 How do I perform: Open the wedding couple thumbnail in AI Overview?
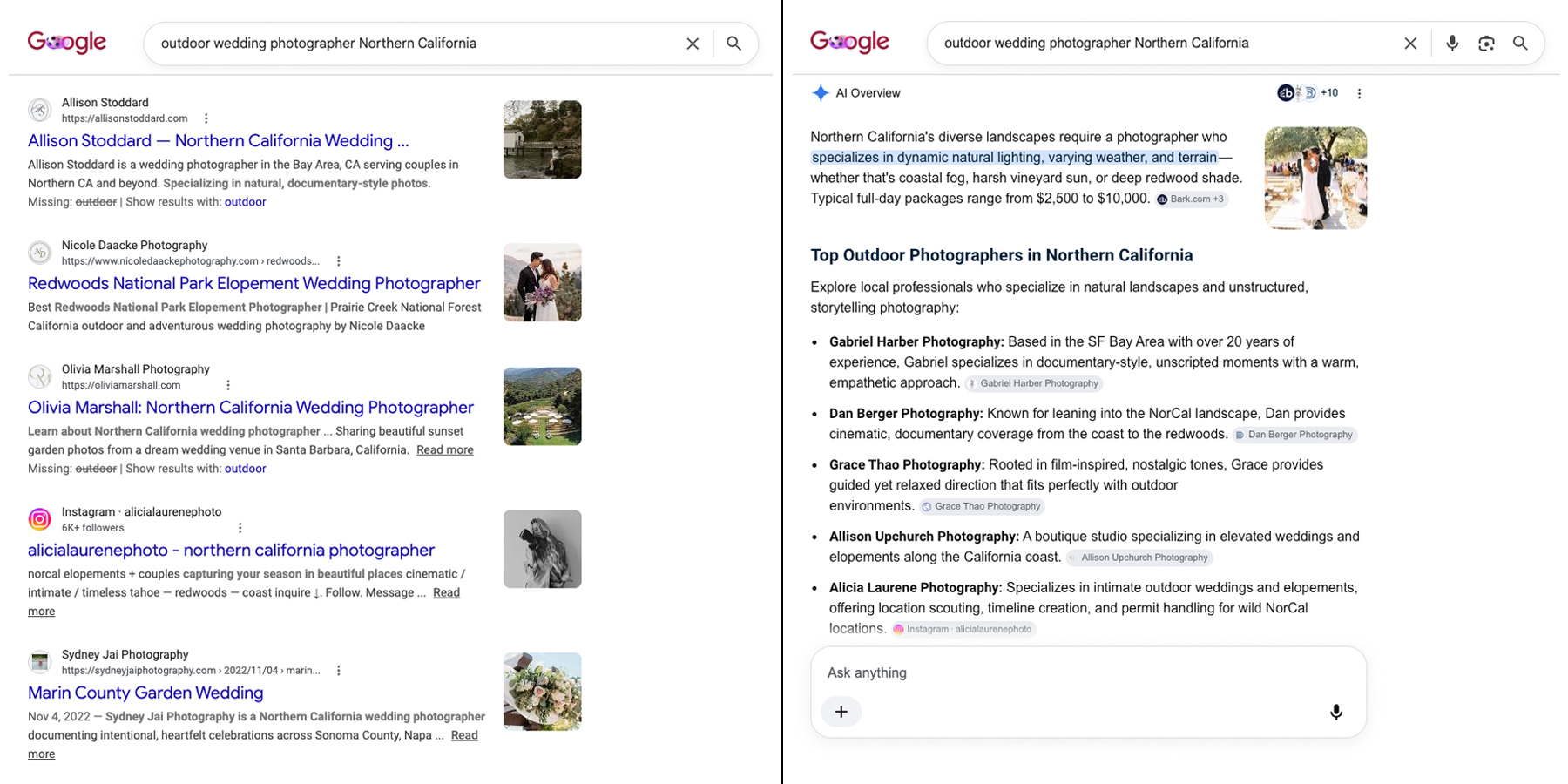1315,179
